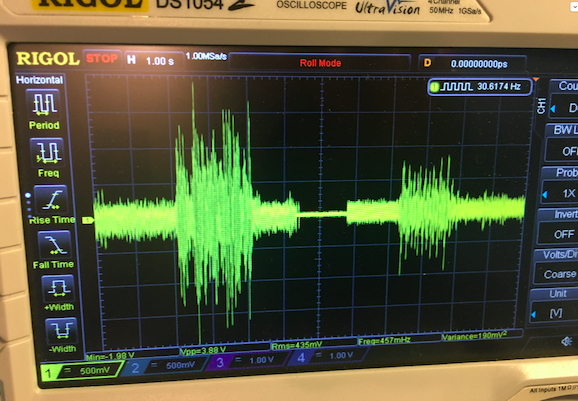578x401 pixels.
Task: Select the channel 3 1.00V tab
Action: click(246, 360)
